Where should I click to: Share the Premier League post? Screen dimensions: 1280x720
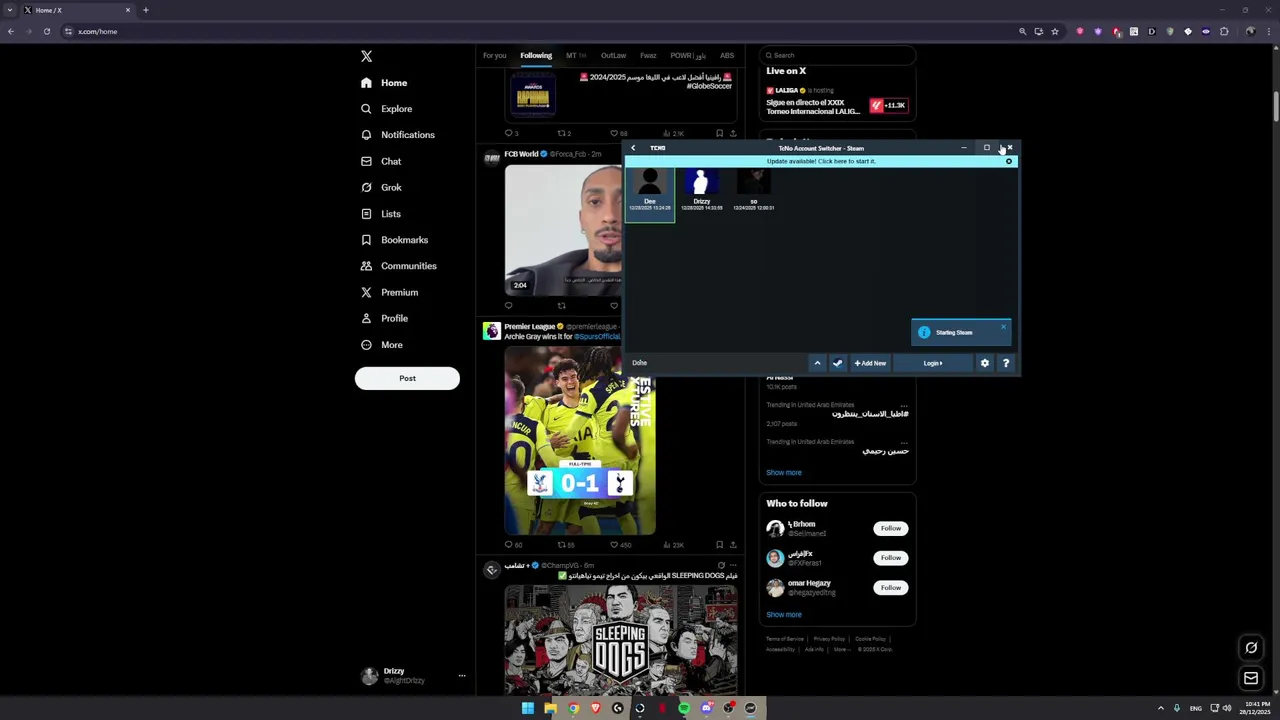coord(733,545)
